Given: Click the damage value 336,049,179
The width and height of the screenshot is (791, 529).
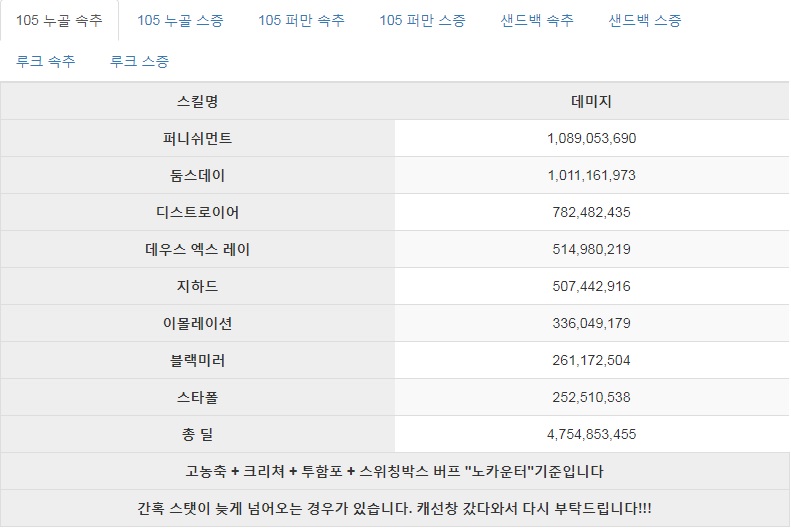Looking at the screenshot, I should click(592, 323).
